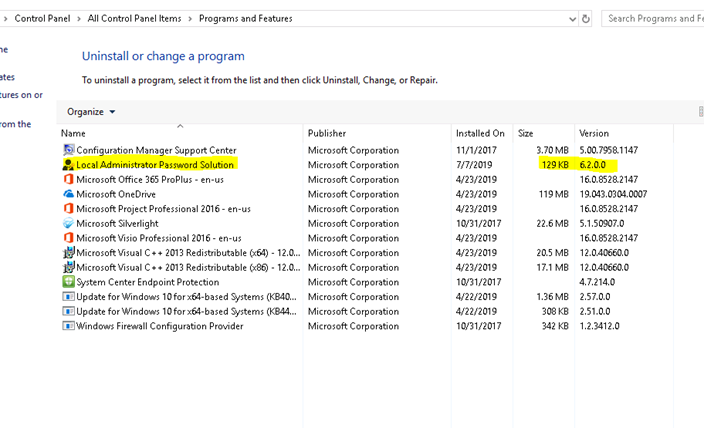This screenshot has height=428, width=704.
Task: Select the Microsoft OneDrive entry
Action: [x=116, y=194]
